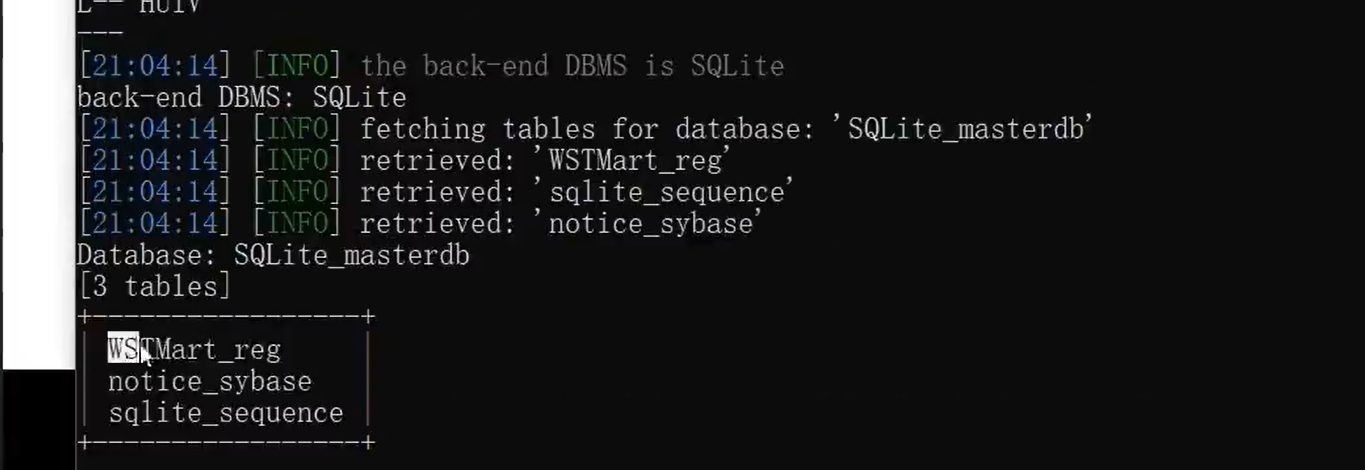The image size is (1365, 470).
Task: Click the 'Database: SQLite_masterdb' line
Action: (x=273, y=255)
